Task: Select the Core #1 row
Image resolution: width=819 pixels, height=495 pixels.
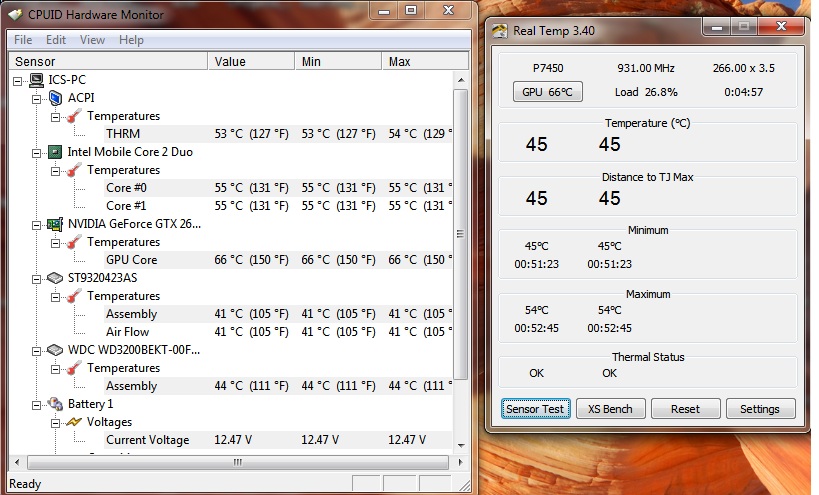Action: (x=278, y=206)
